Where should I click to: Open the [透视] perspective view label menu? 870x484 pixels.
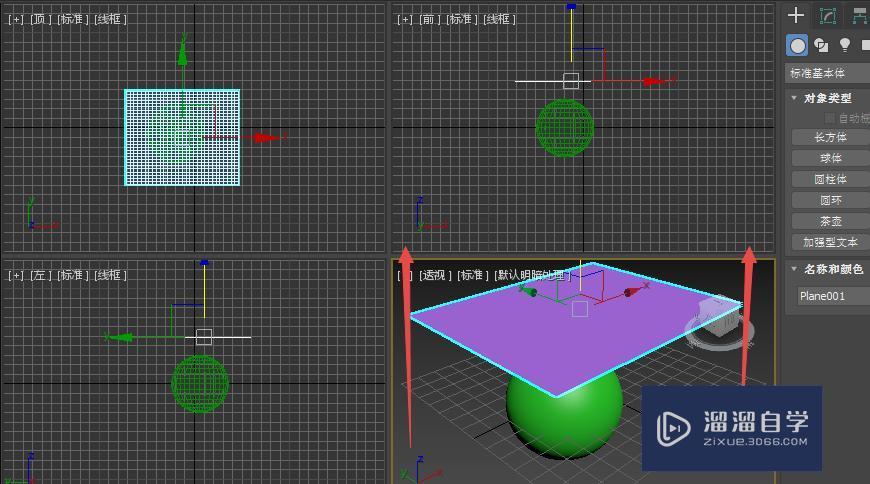tap(435, 275)
